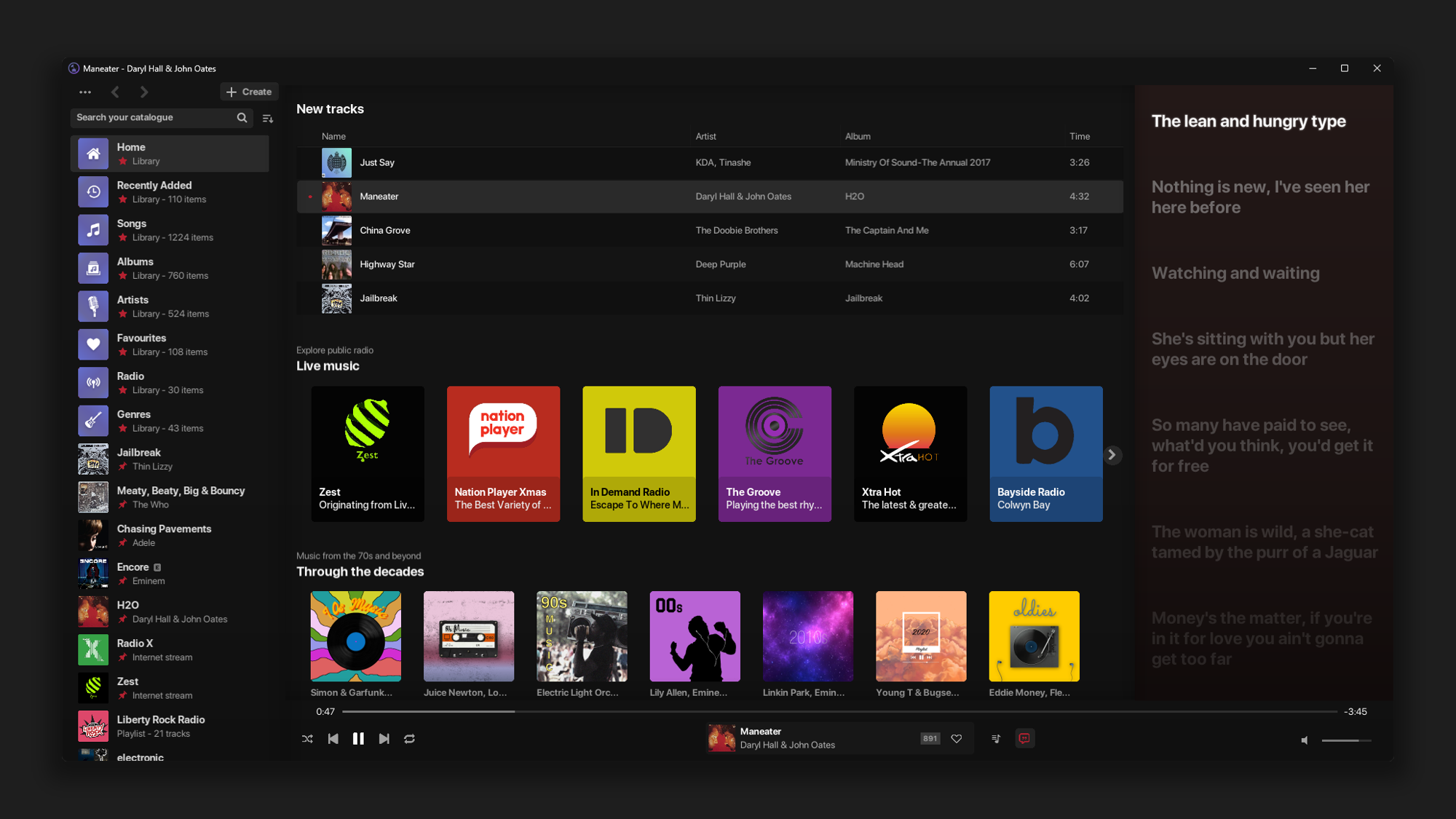Open the play queue icon
This screenshot has width=1456, height=819.
tap(996, 738)
